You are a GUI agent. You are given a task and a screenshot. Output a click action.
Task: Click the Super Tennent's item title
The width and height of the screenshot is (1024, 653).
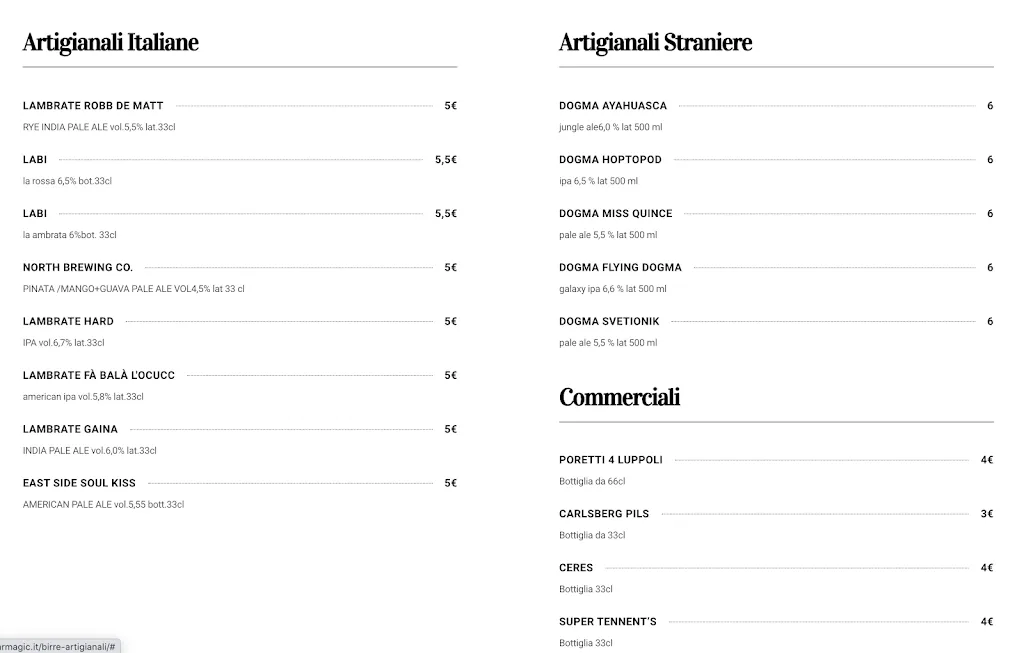click(608, 621)
